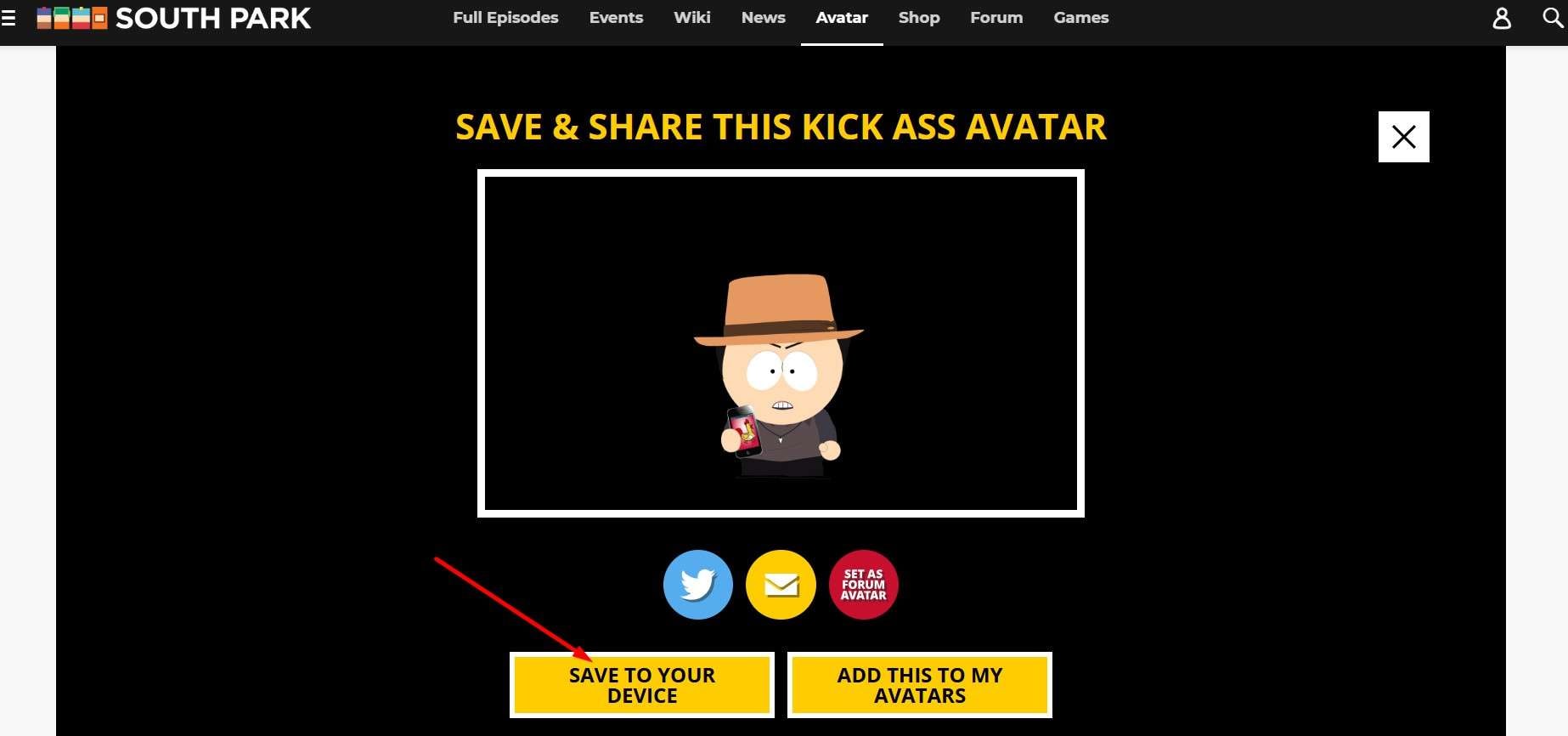The height and width of the screenshot is (736, 1568).
Task: Visit the News section
Action: tap(763, 18)
